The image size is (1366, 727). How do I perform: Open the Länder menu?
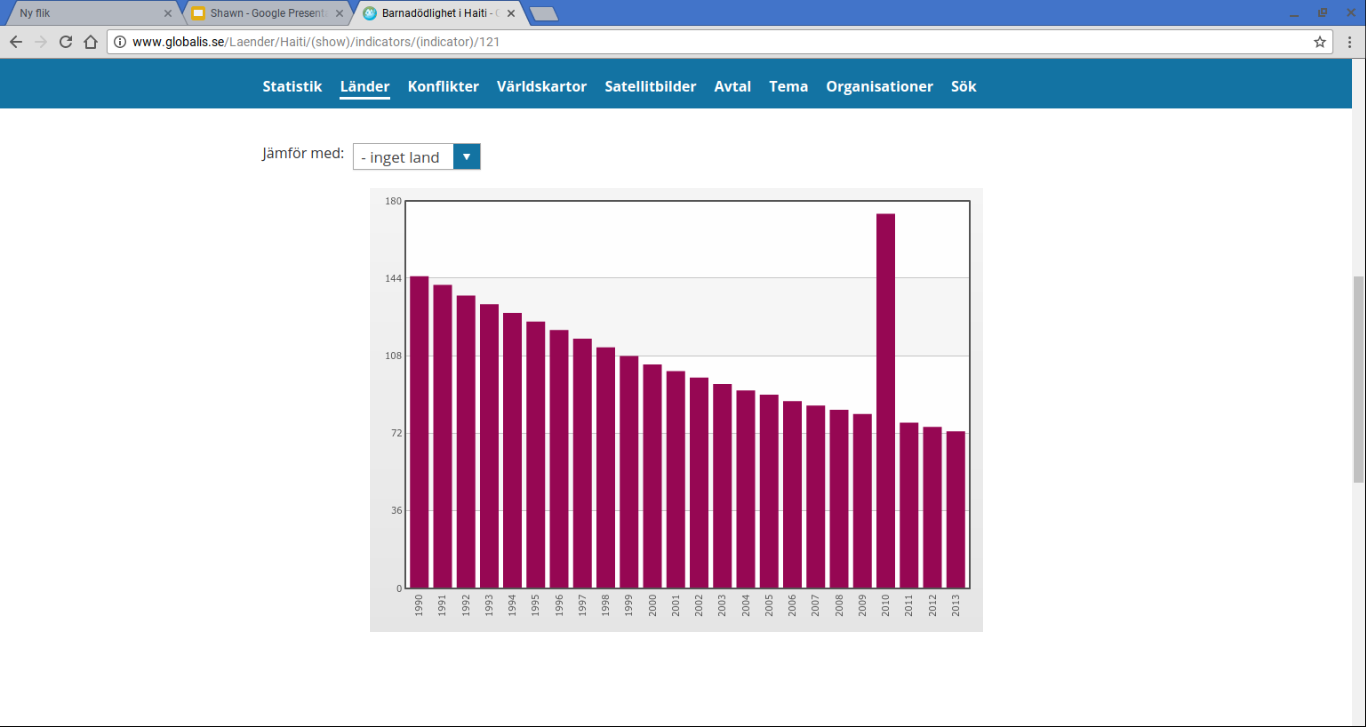(365, 87)
